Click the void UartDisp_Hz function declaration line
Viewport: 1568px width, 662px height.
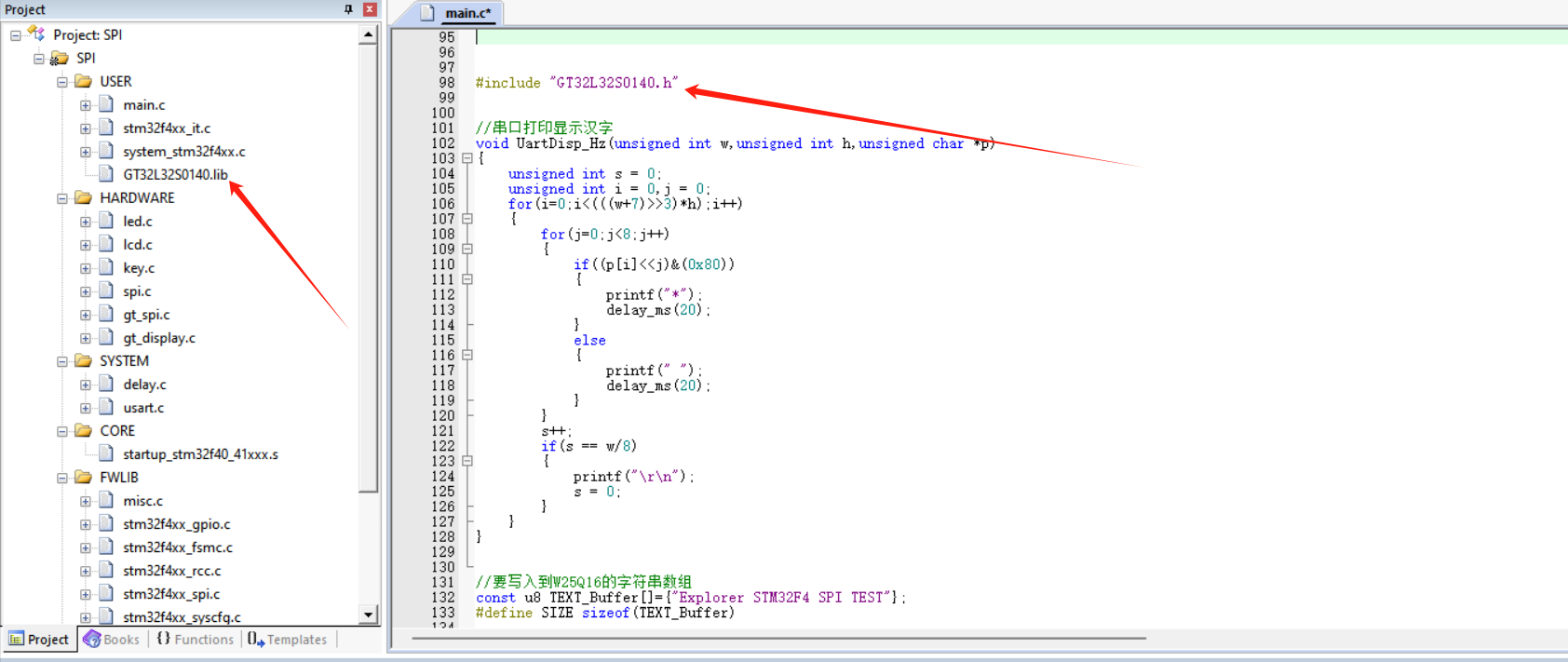pos(735,143)
